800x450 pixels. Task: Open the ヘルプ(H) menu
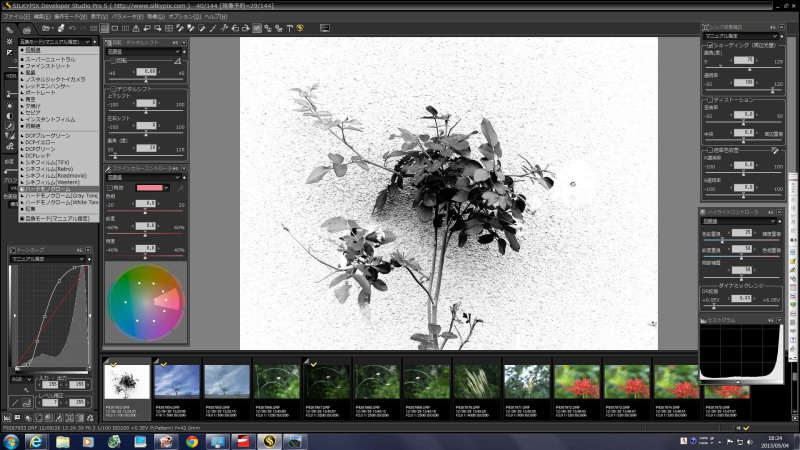coord(216,16)
